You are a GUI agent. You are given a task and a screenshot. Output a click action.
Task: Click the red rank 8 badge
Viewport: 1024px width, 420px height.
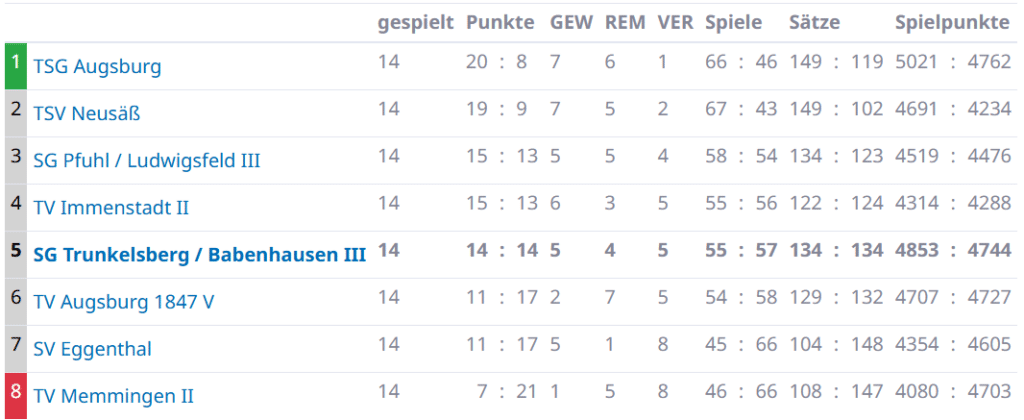16,395
